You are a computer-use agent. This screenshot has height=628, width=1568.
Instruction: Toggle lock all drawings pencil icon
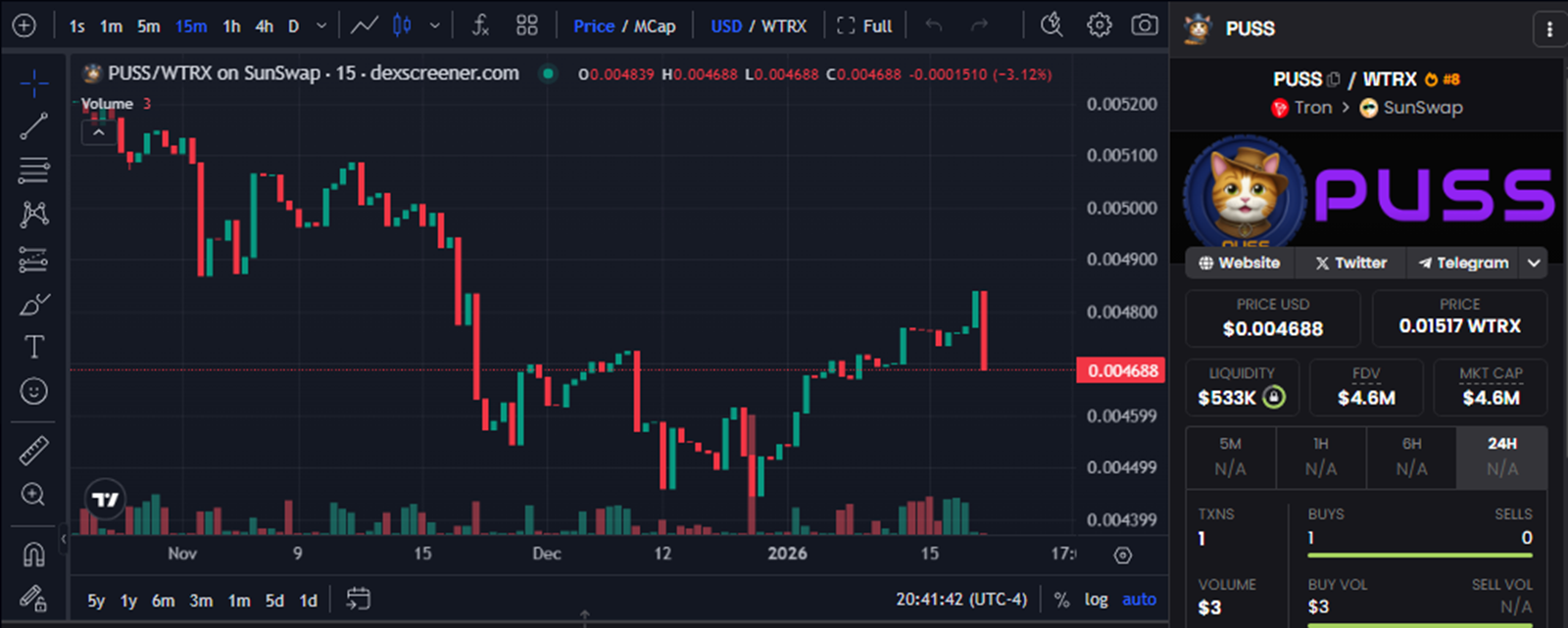tap(33, 598)
